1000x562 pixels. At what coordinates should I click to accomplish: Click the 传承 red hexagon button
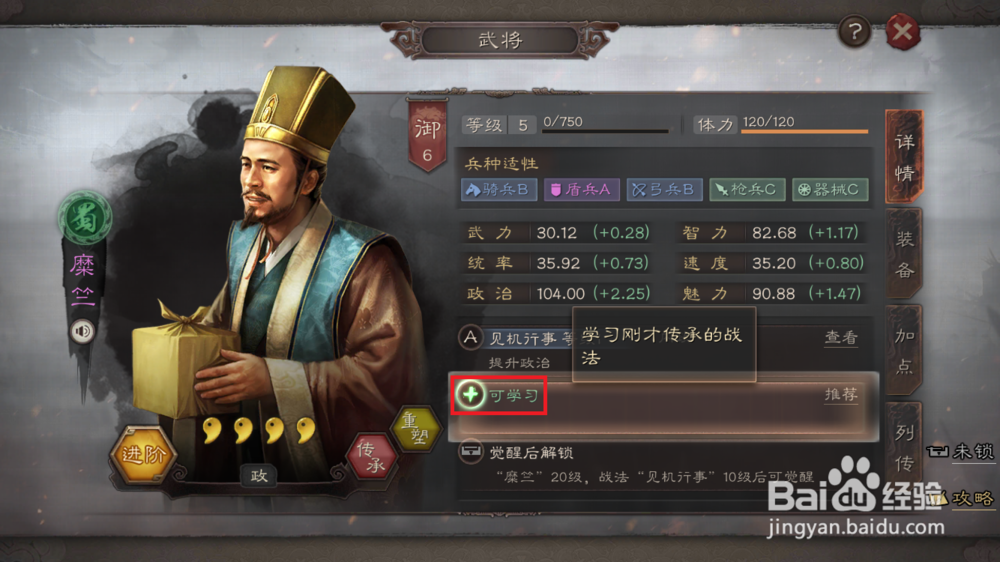point(371,457)
